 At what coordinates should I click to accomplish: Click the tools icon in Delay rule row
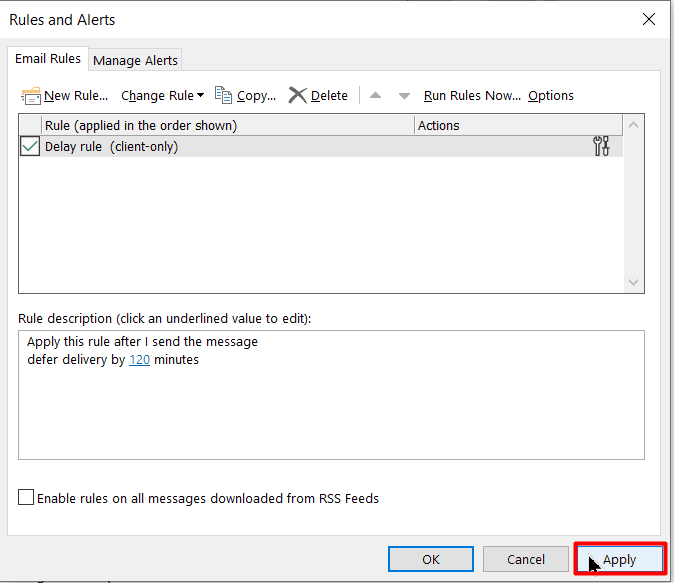601,147
